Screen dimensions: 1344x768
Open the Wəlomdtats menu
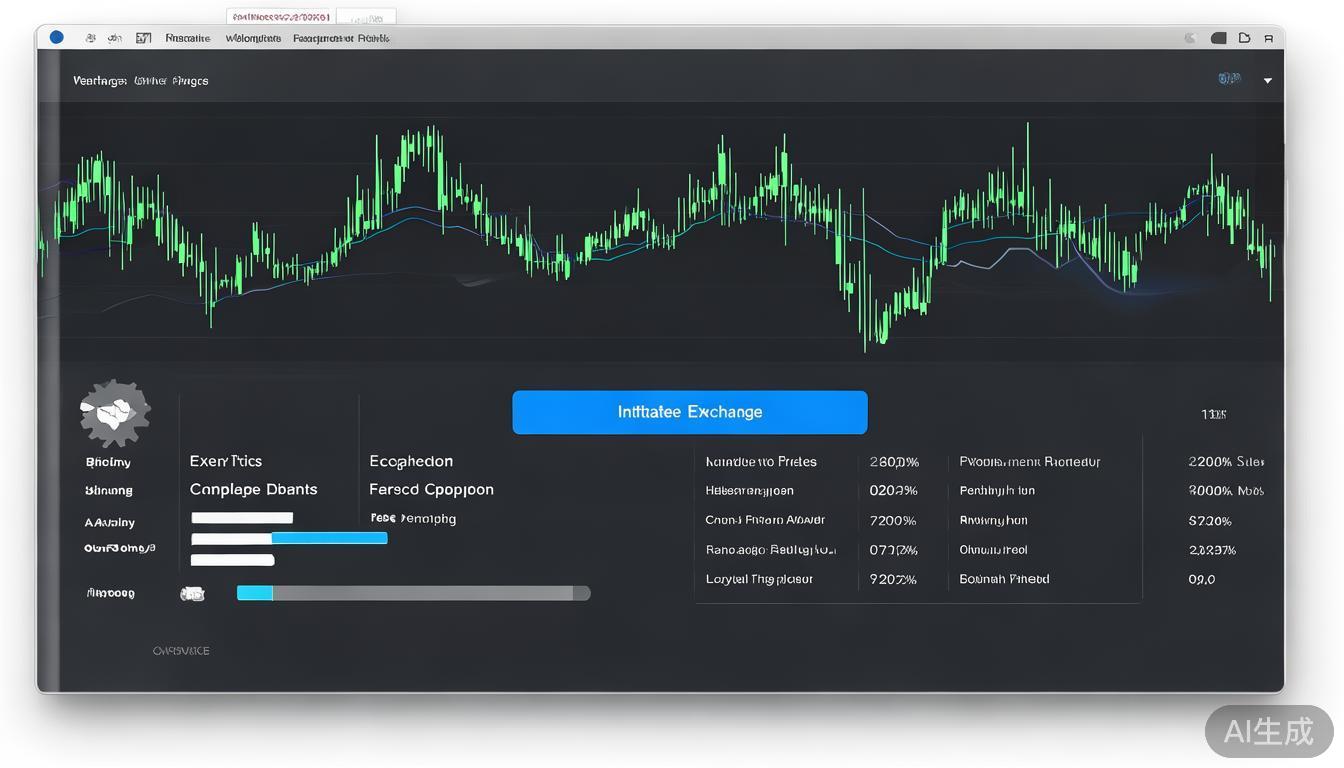point(253,38)
